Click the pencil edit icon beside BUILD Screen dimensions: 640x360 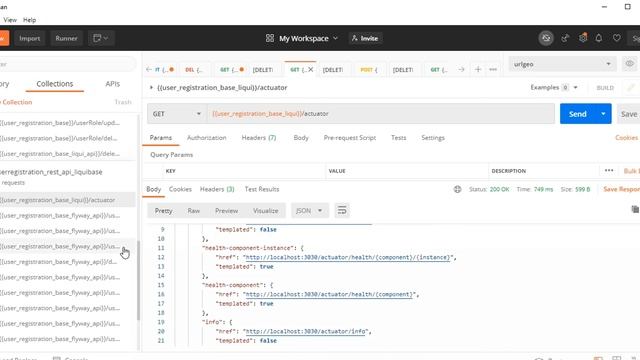tap(631, 87)
